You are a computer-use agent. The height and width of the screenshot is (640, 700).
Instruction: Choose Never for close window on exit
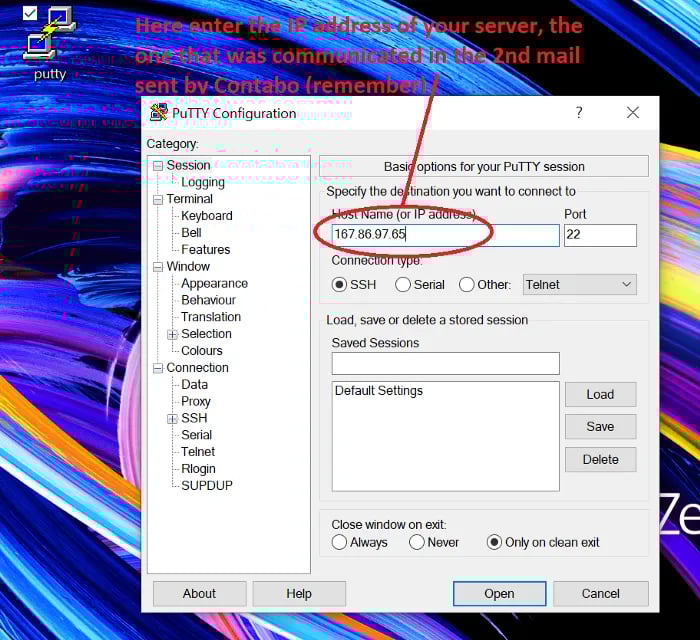417,542
